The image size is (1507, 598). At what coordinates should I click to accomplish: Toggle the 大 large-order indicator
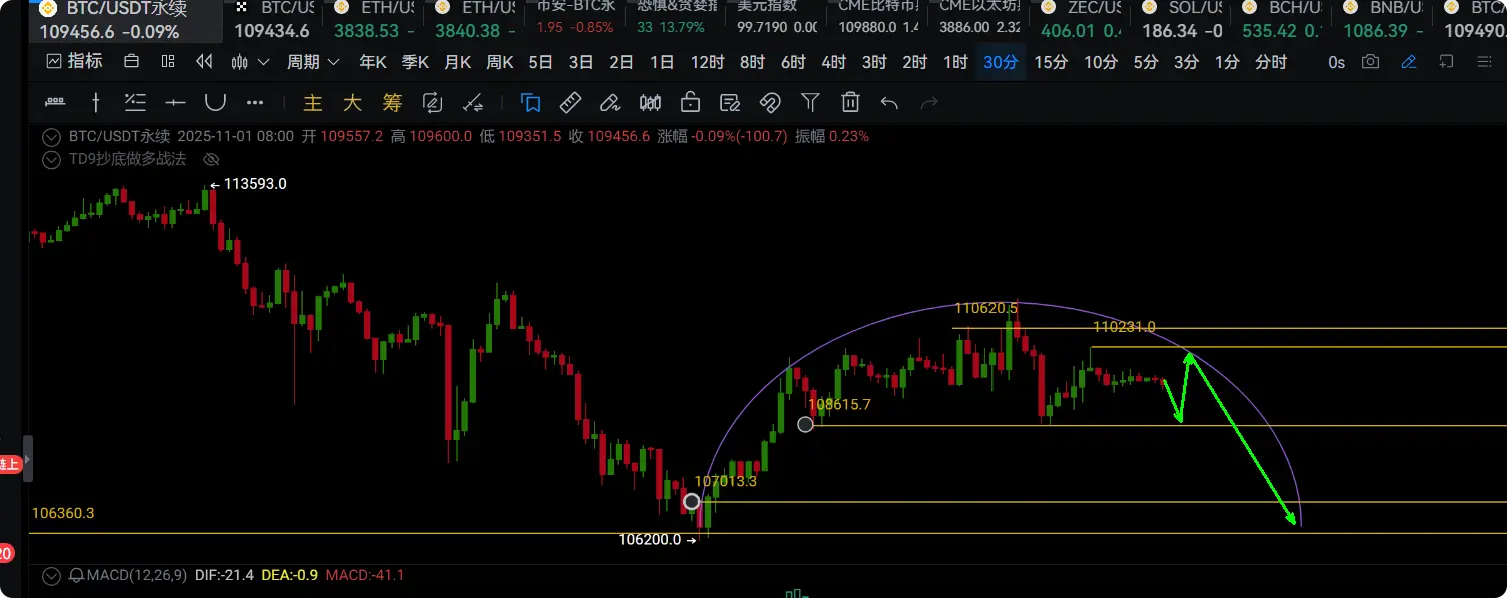tap(352, 102)
